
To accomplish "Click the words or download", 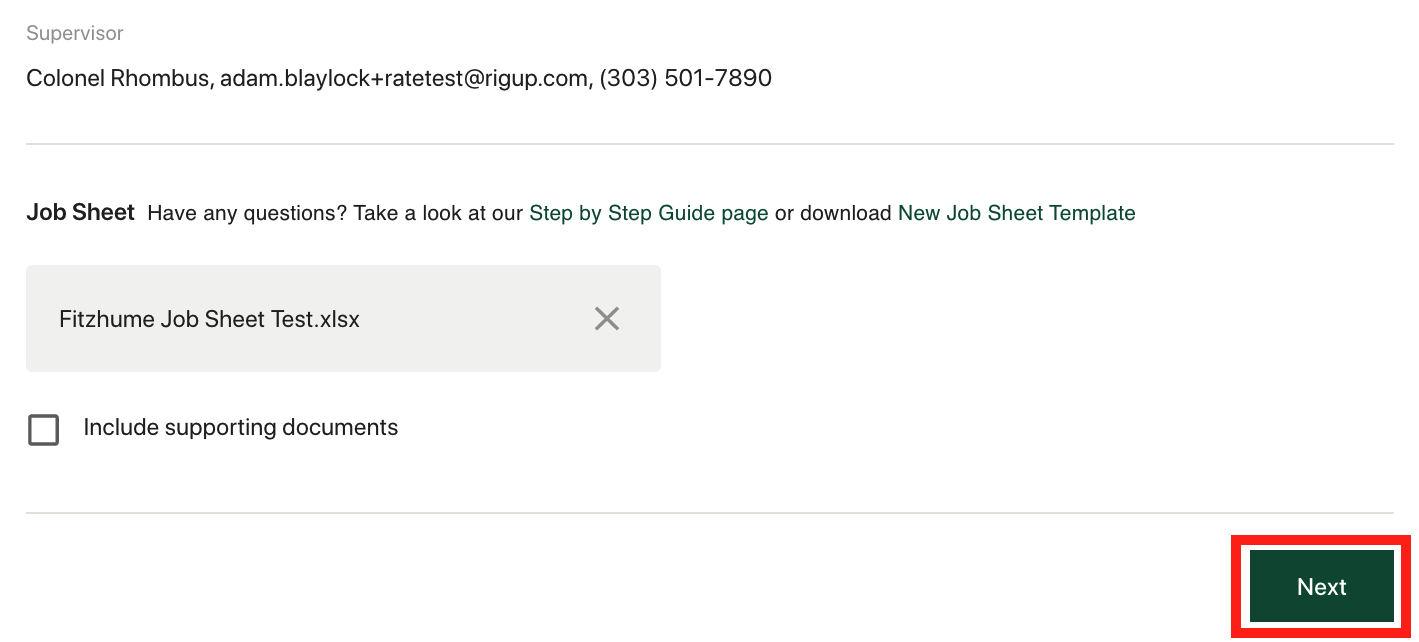I will [833, 213].
